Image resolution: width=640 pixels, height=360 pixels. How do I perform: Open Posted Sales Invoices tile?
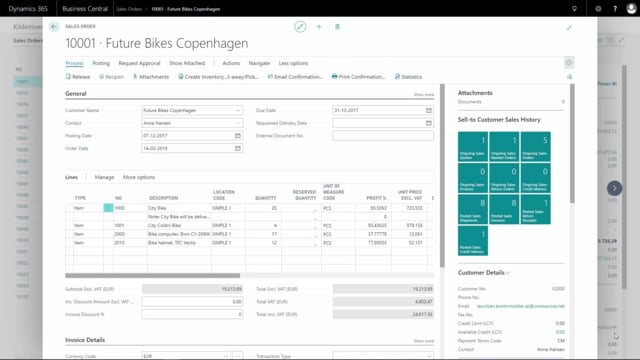click(x=504, y=209)
